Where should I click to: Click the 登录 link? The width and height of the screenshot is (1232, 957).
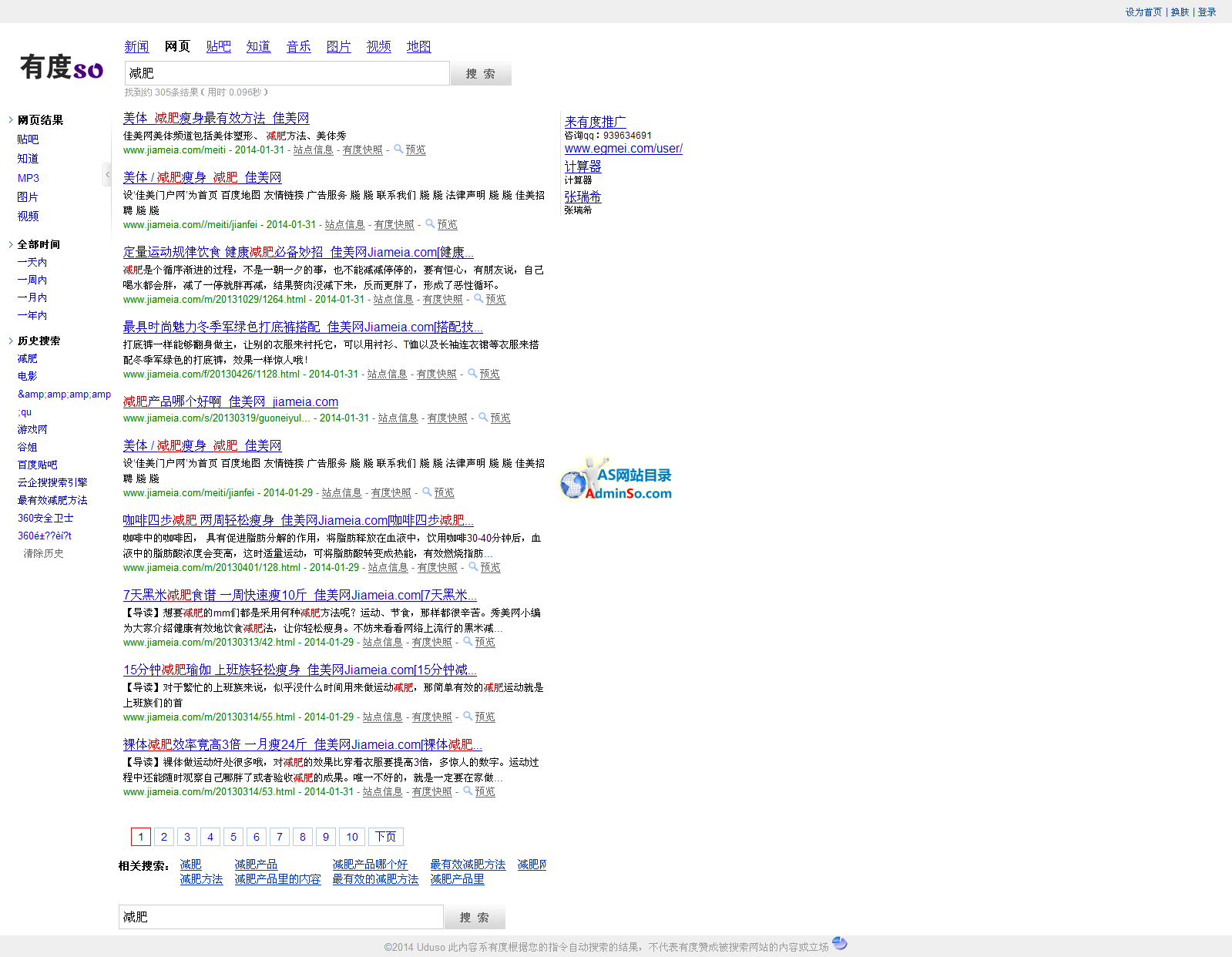pyautogui.click(x=1207, y=12)
